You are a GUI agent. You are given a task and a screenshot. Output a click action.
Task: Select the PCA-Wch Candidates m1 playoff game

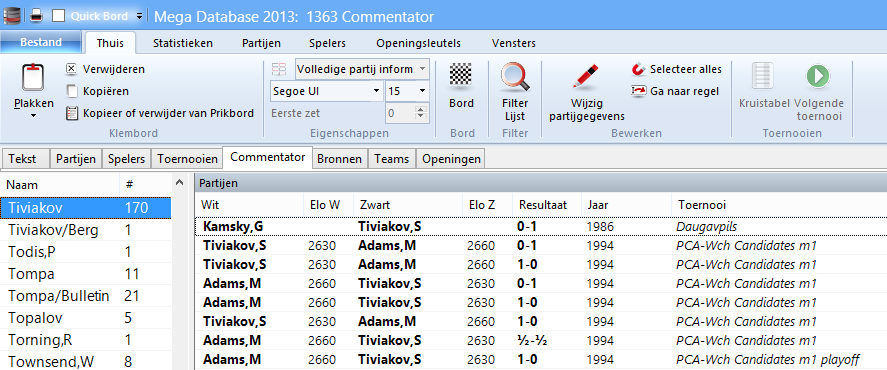coord(541,359)
